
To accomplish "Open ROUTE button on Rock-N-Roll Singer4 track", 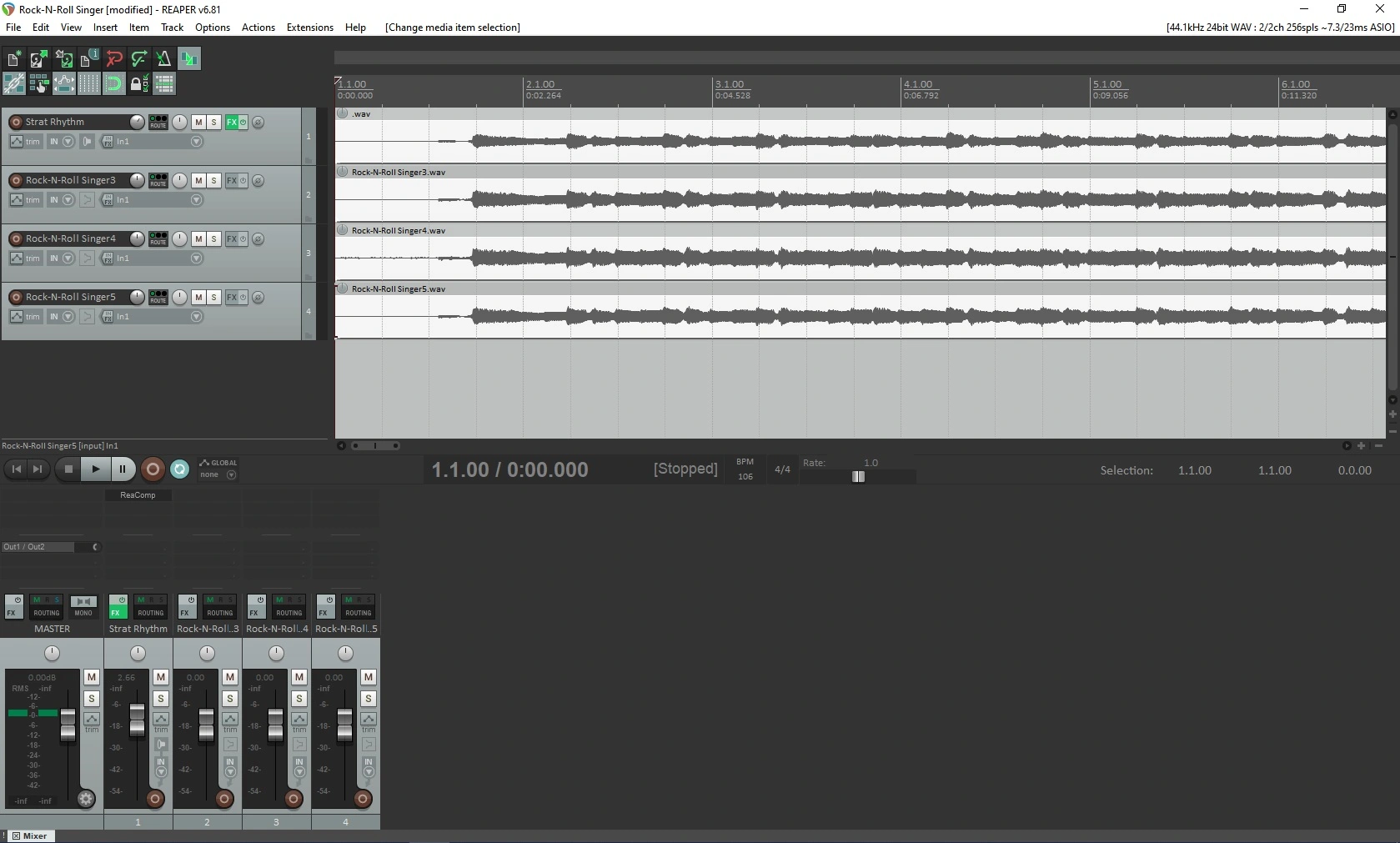I will pos(158,238).
